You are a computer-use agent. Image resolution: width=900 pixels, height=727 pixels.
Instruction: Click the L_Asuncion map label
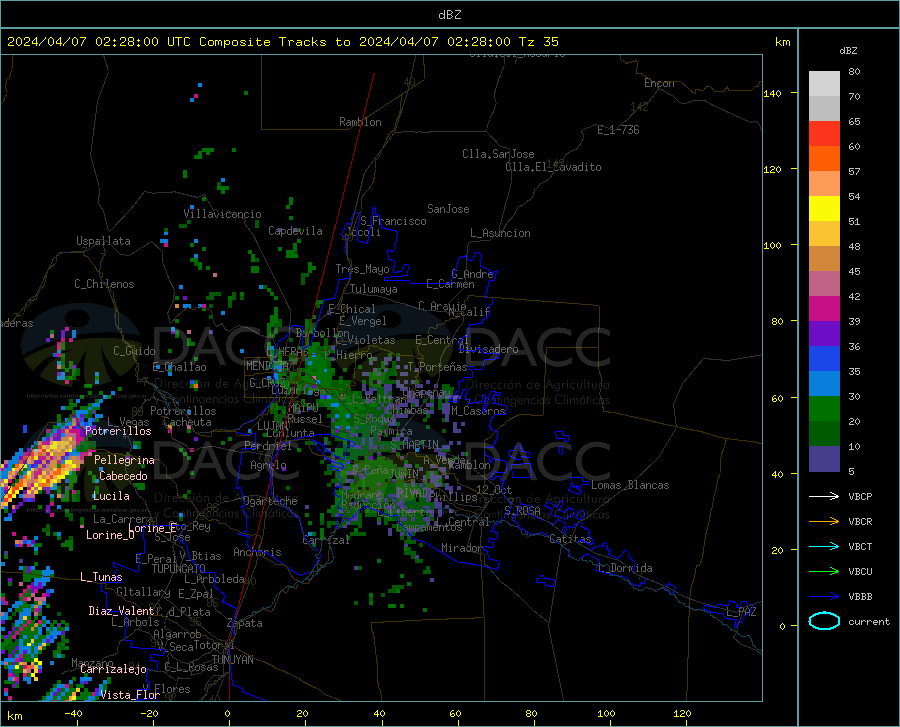coord(500,233)
